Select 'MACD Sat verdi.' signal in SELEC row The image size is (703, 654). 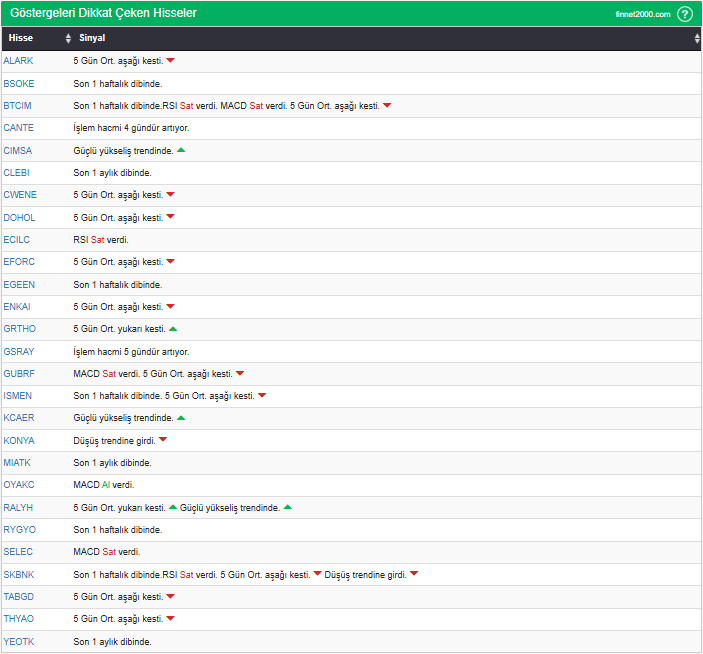(x=107, y=552)
